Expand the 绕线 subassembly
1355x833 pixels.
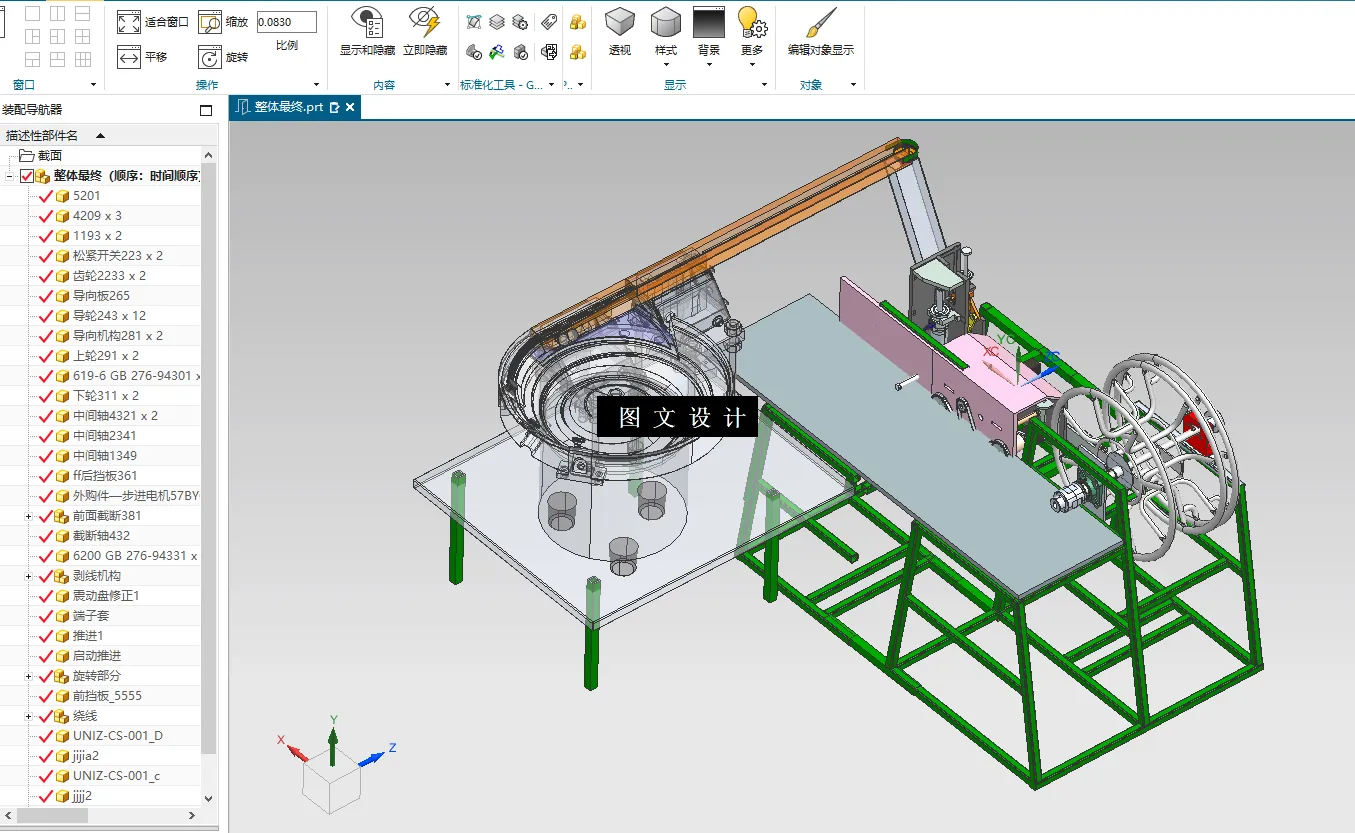coord(29,716)
